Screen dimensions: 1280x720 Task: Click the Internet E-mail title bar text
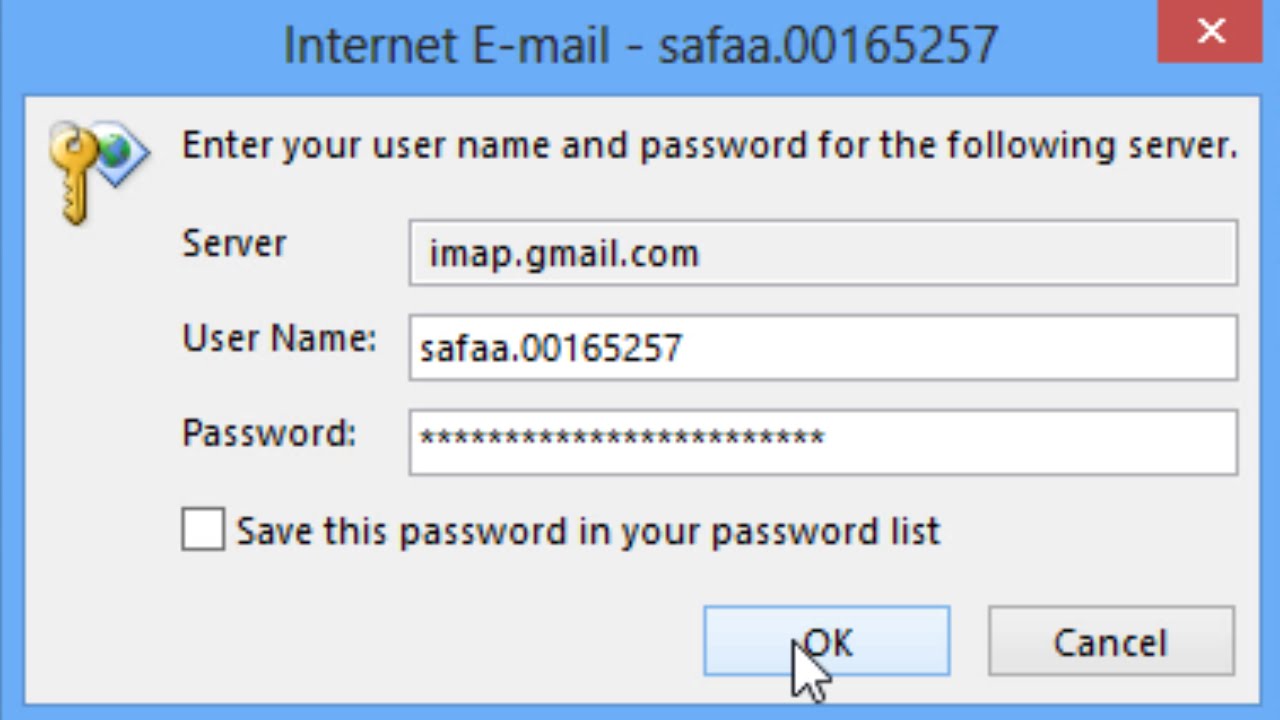[x=640, y=45]
